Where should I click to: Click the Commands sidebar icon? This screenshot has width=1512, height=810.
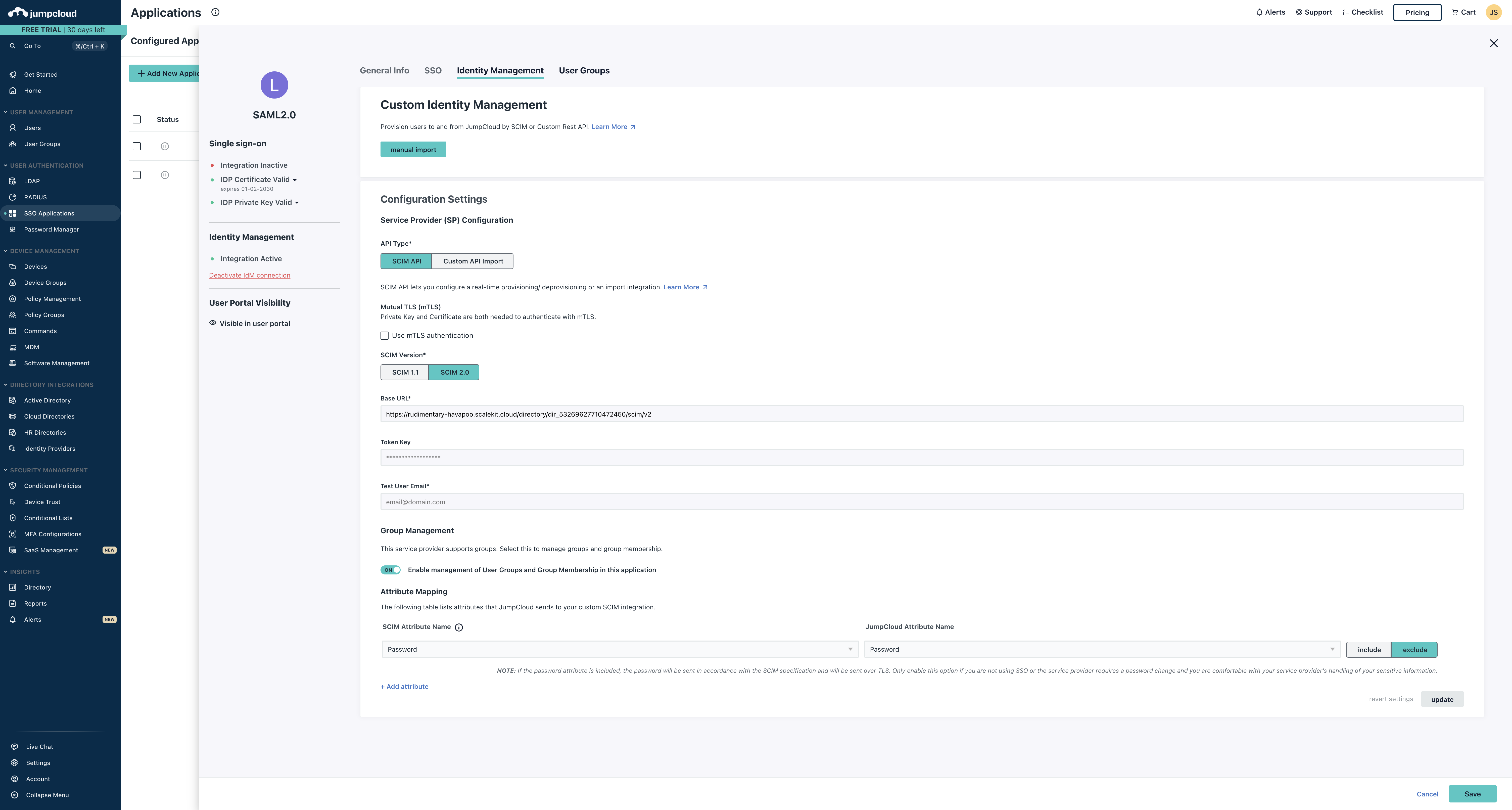pos(12,331)
